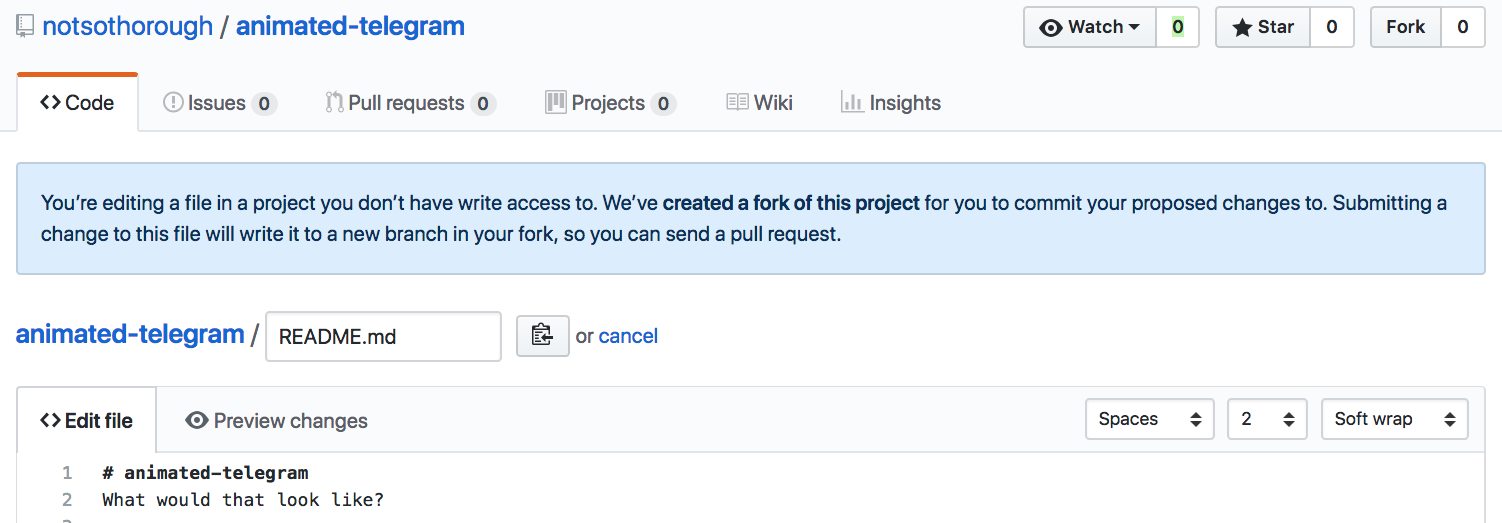This screenshot has height=523, width=1502.
Task: Click the Projects board icon
Action: (556, 102)
